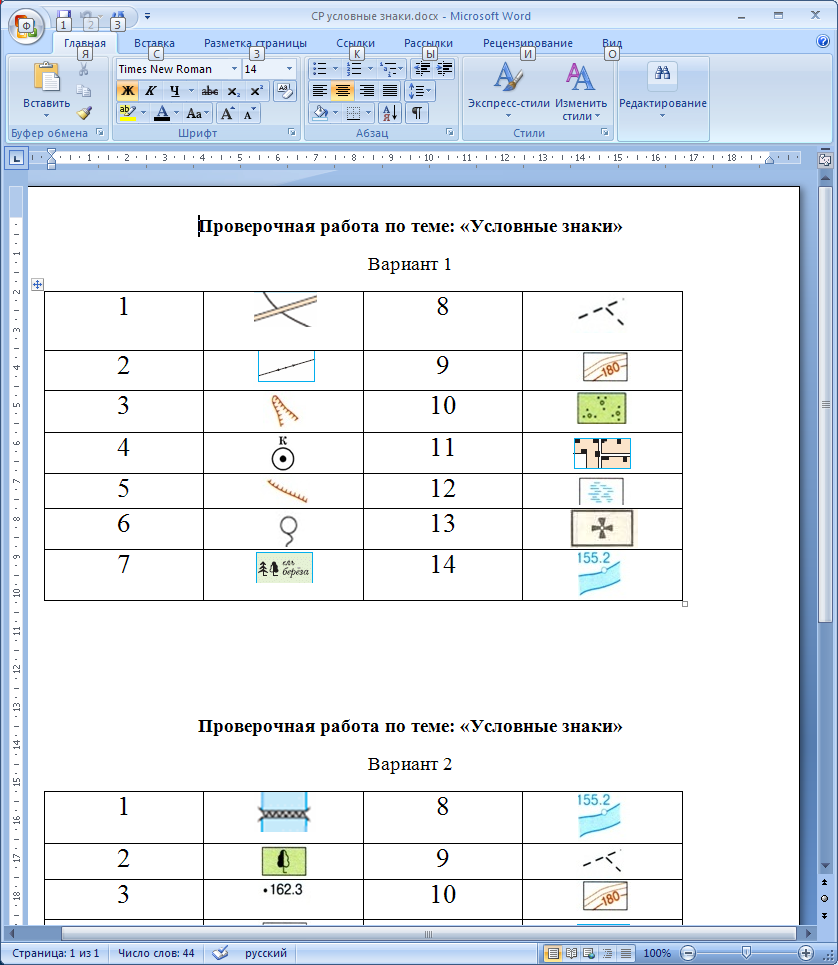Select the Format Painter brush
838x965 pixels.
tap(84, 113)
